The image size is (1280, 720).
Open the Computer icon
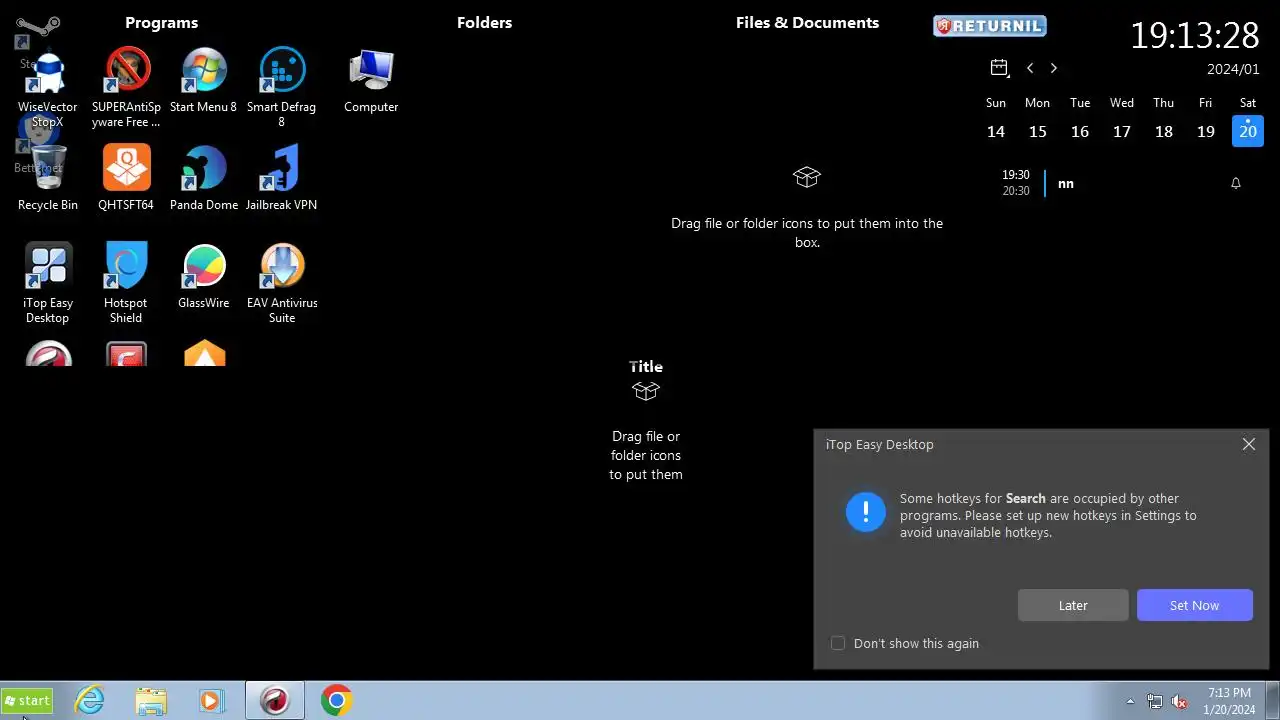coord(371,81)
